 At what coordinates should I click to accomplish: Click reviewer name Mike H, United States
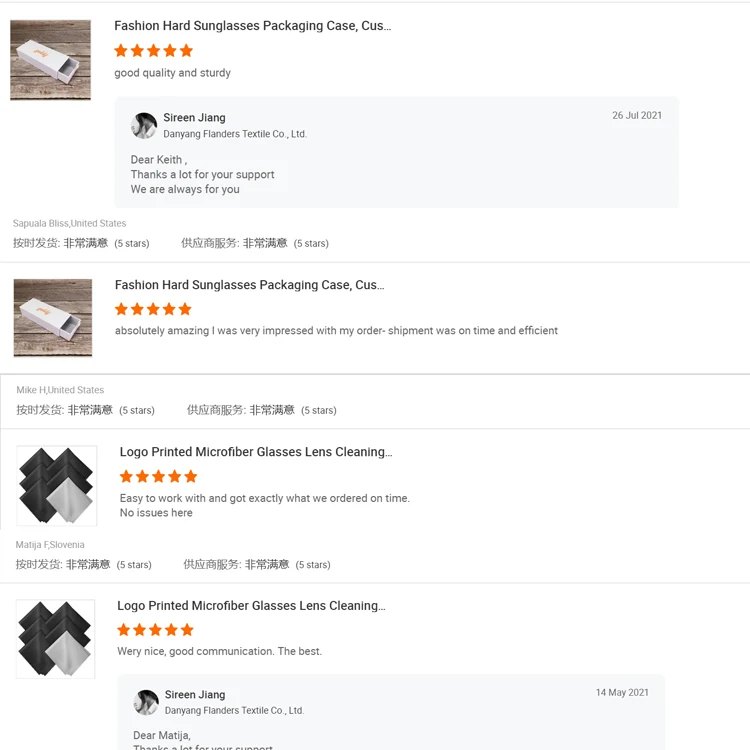tap(60, 390)
